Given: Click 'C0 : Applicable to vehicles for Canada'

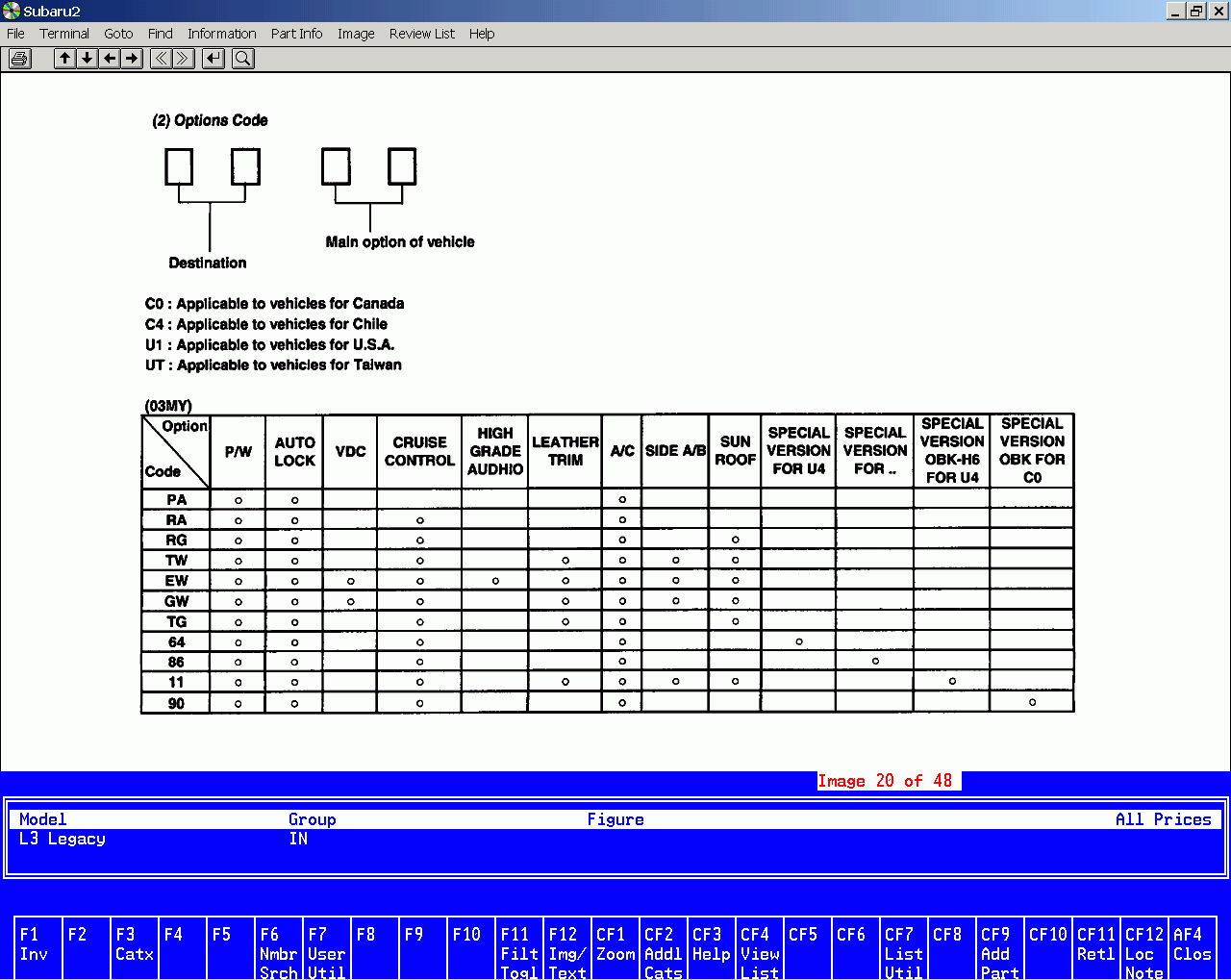Looking at the screenshot, I should pyautogui.click(x=274, y=304).
